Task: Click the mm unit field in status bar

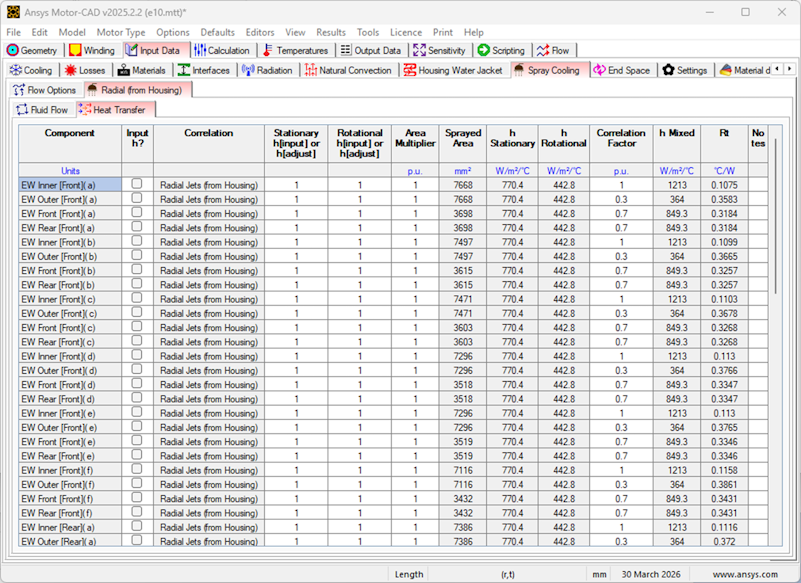Action: [599, 574]
